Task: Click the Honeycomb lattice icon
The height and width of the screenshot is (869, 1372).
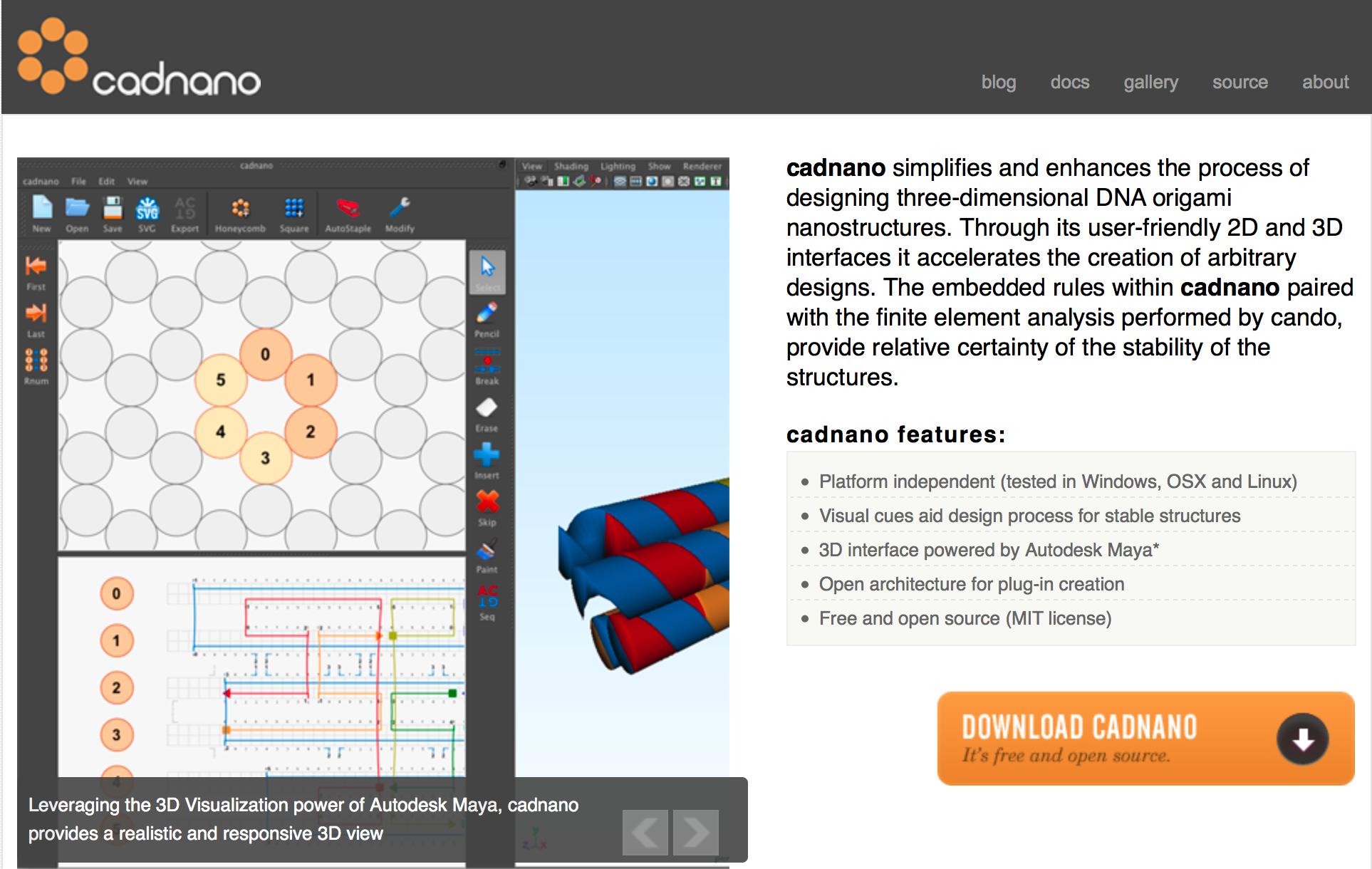Action: (240, 209)
